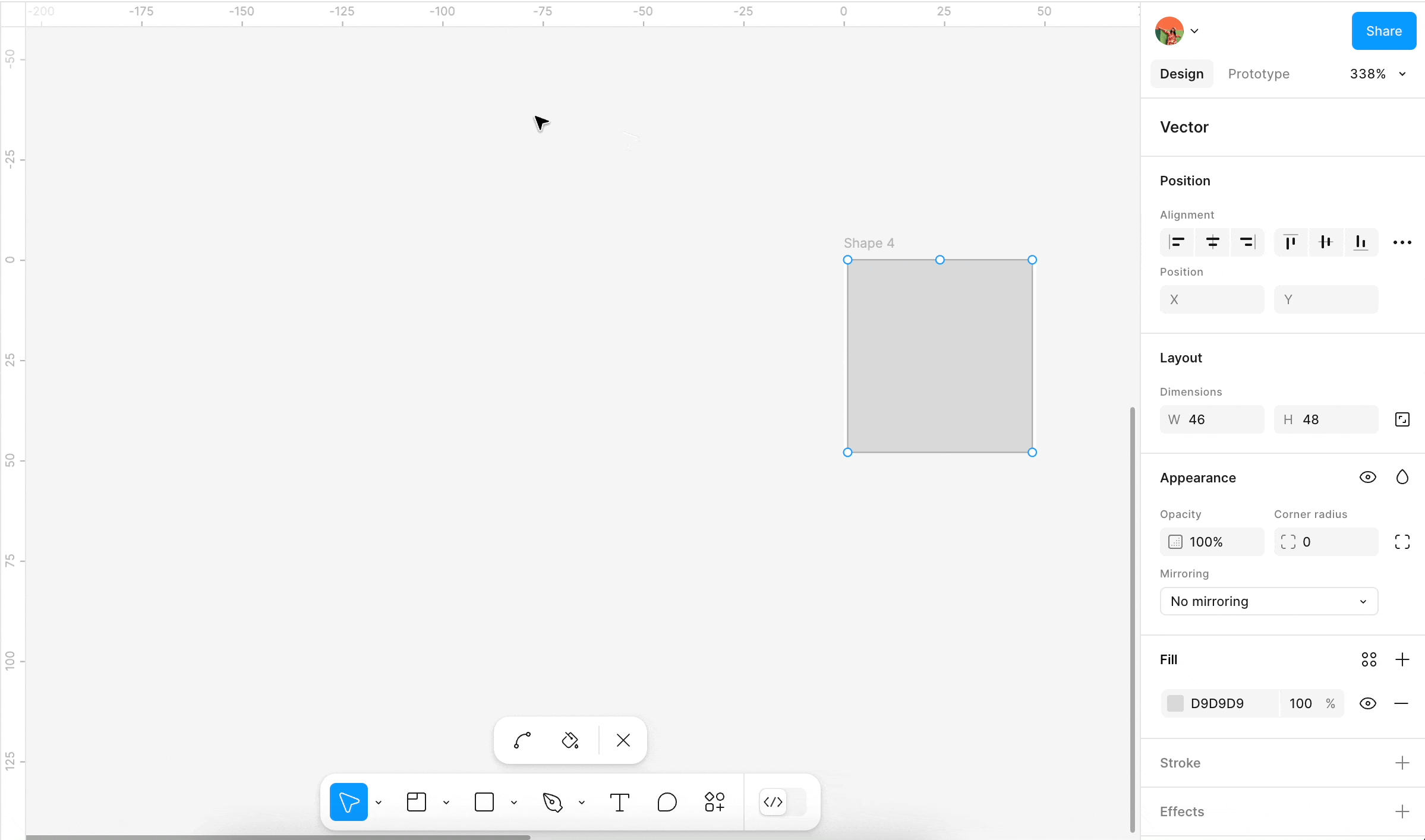Switch to the Design tab
Viewport: 1425px width, 840px height.
pyautogui.click(x=1181, y=74)
